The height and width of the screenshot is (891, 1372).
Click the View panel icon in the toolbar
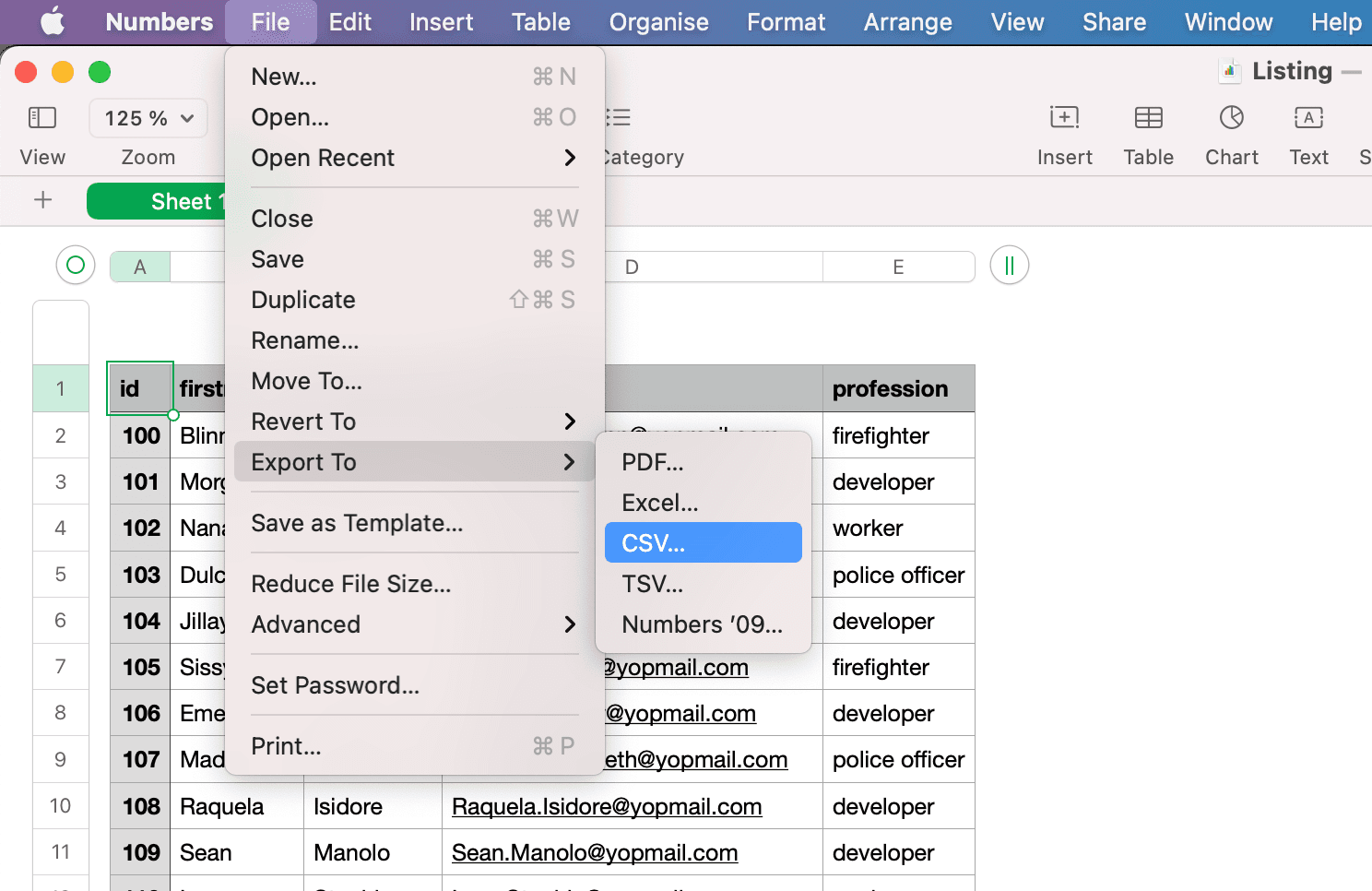click(41, 117)
